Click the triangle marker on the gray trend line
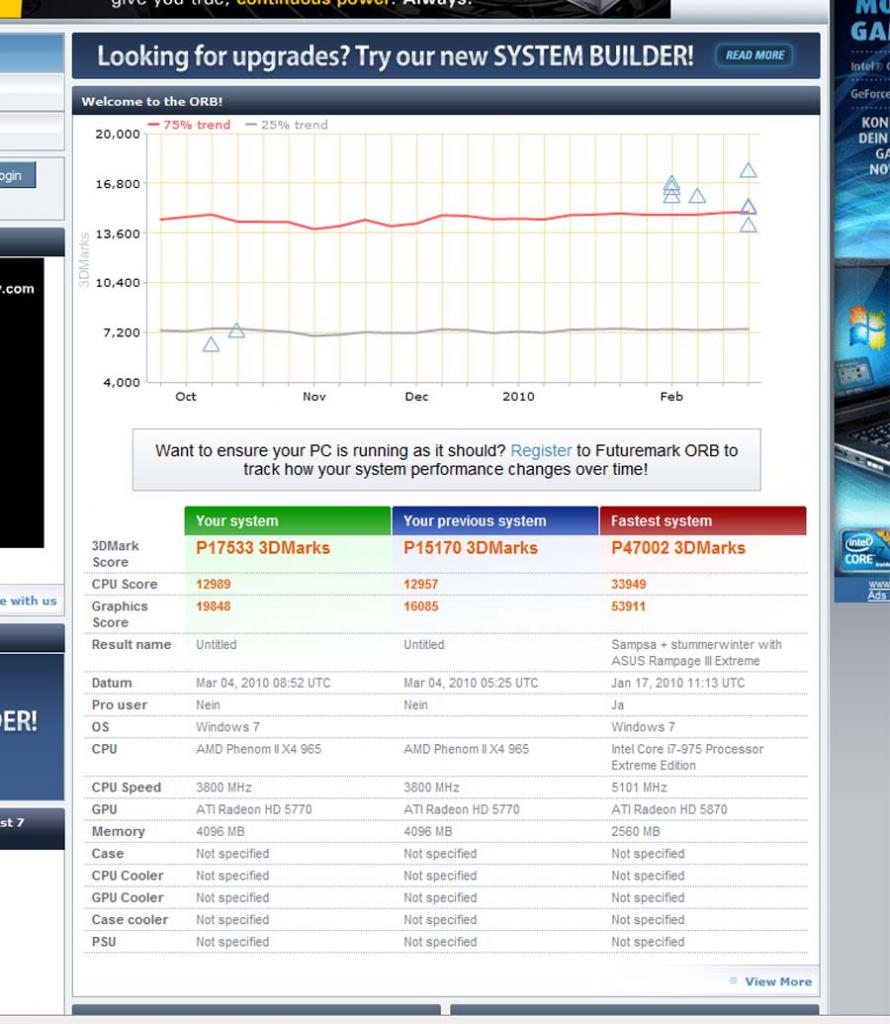Image resolution: width=890 pixels, height=1024 pixels. [236, 331]
